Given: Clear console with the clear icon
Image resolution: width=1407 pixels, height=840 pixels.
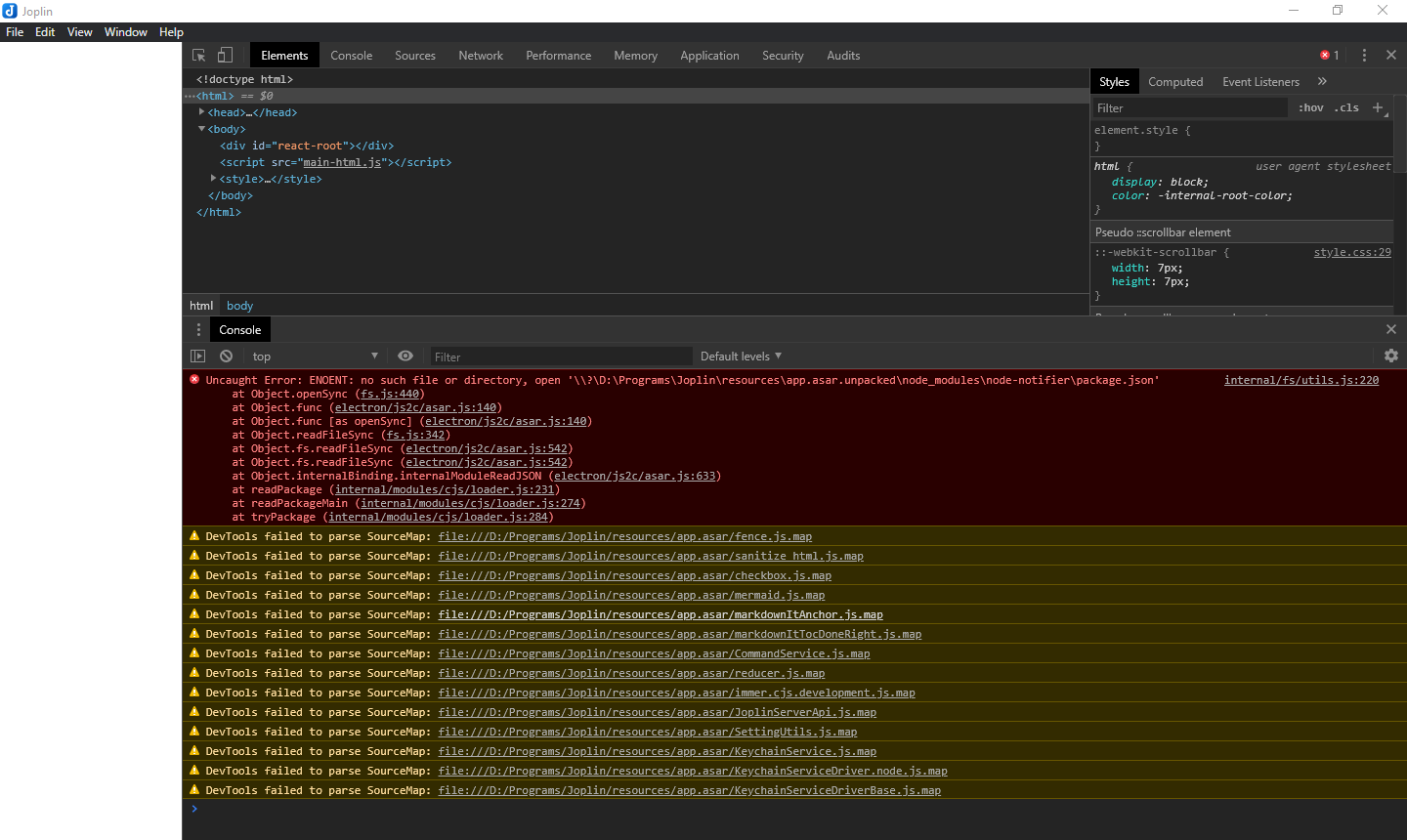Looking at the screenshot, I should coord(227,357).
